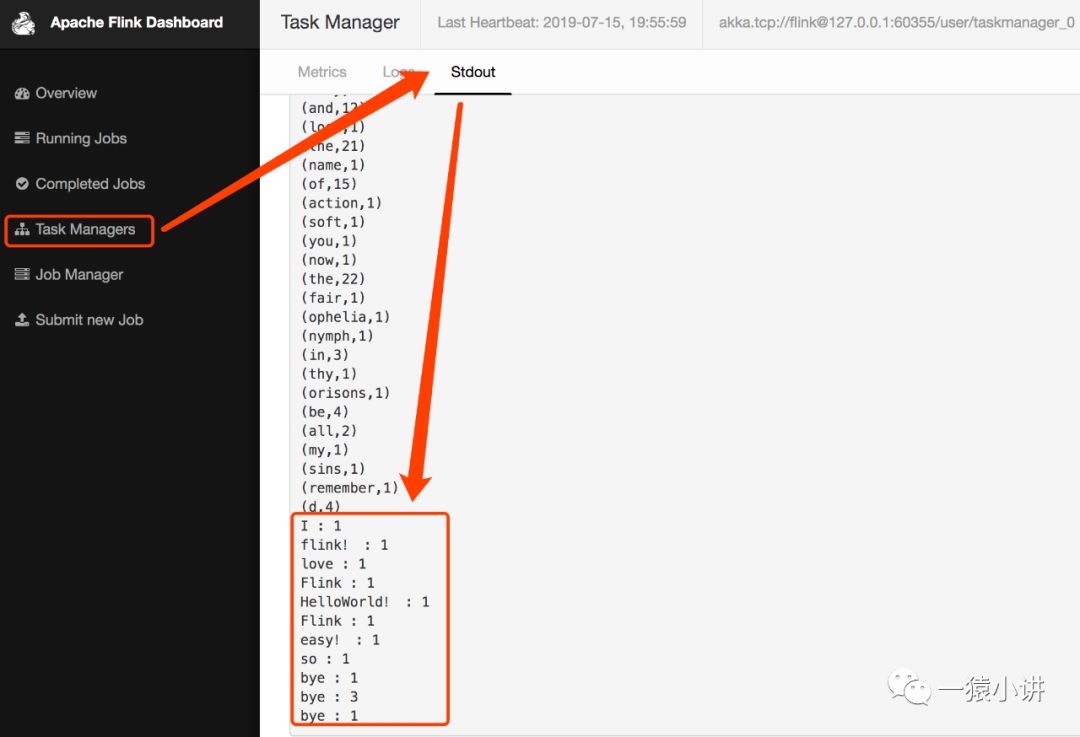The image size is (1080, 737).
Task: Click the output line I : 1
Action: click(321, 526)
